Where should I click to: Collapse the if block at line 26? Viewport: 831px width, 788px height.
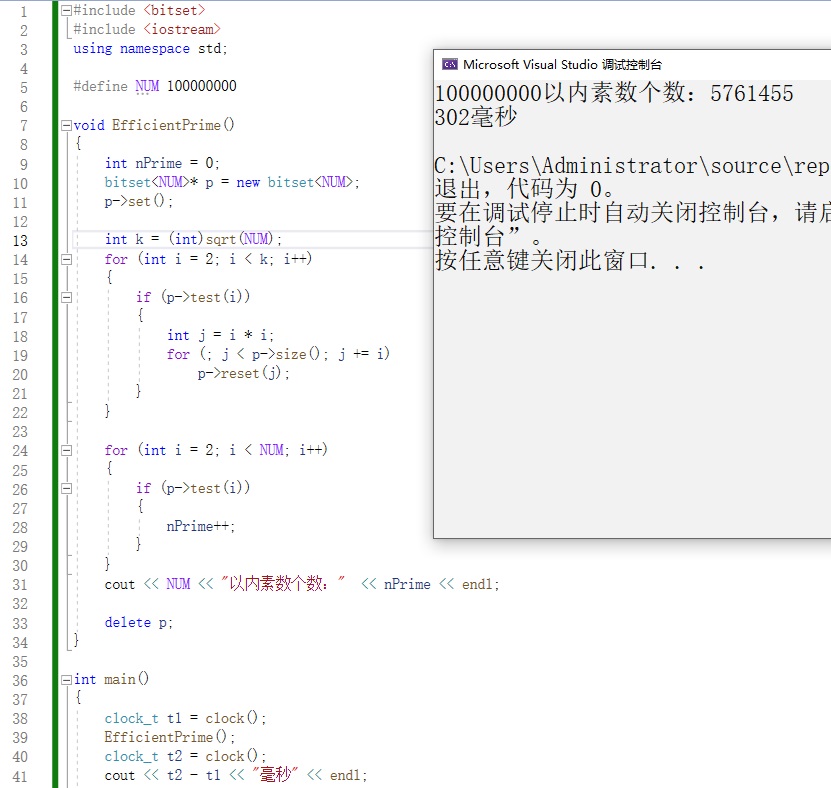pos(66,489)
